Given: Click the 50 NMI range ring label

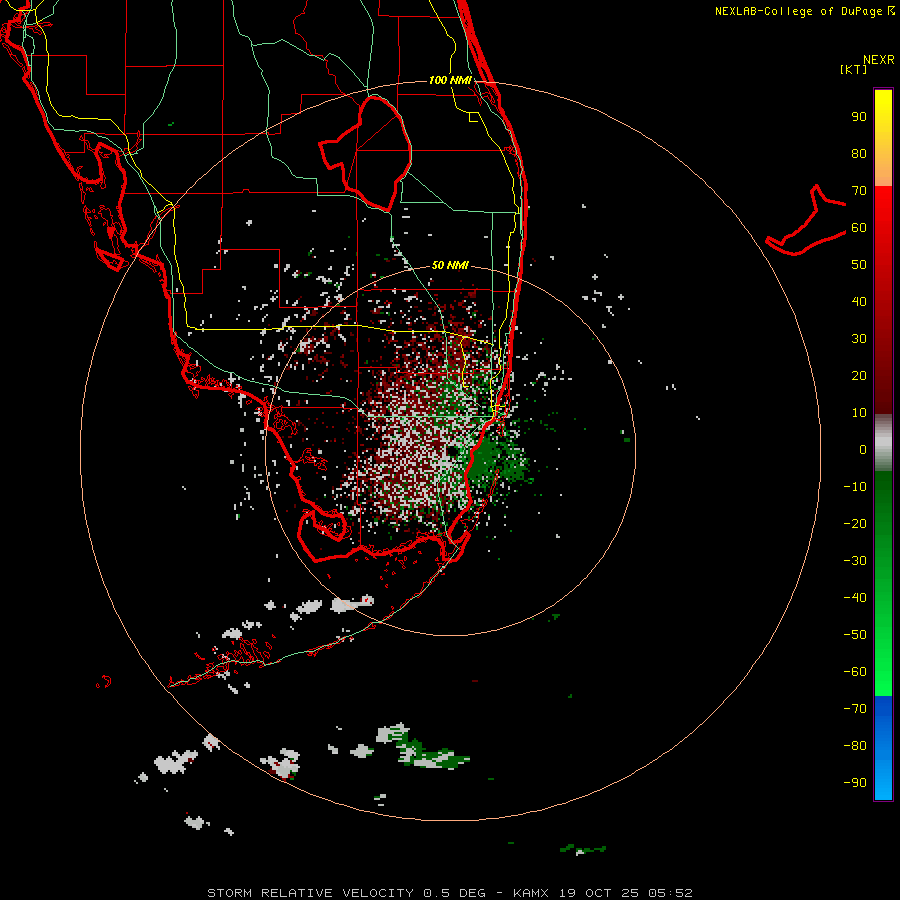Looking at the screenshot, I should (450, 265).
